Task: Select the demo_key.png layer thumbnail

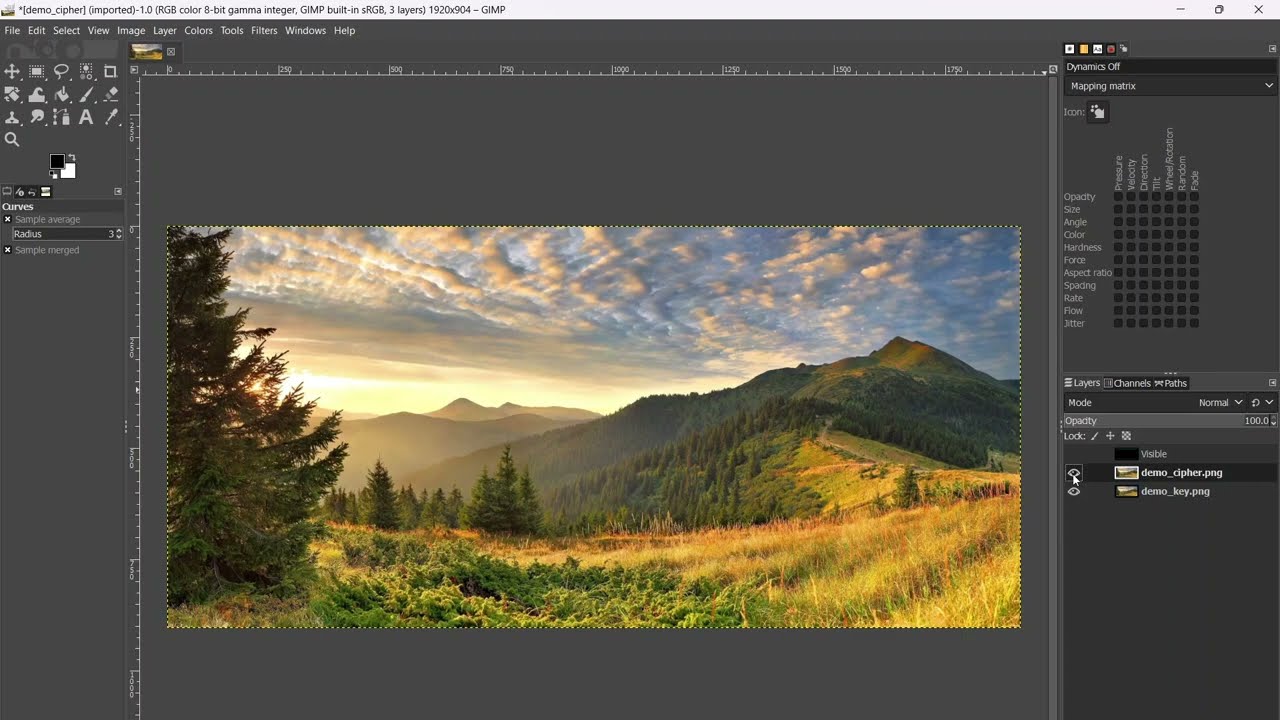Action: 1126,492
